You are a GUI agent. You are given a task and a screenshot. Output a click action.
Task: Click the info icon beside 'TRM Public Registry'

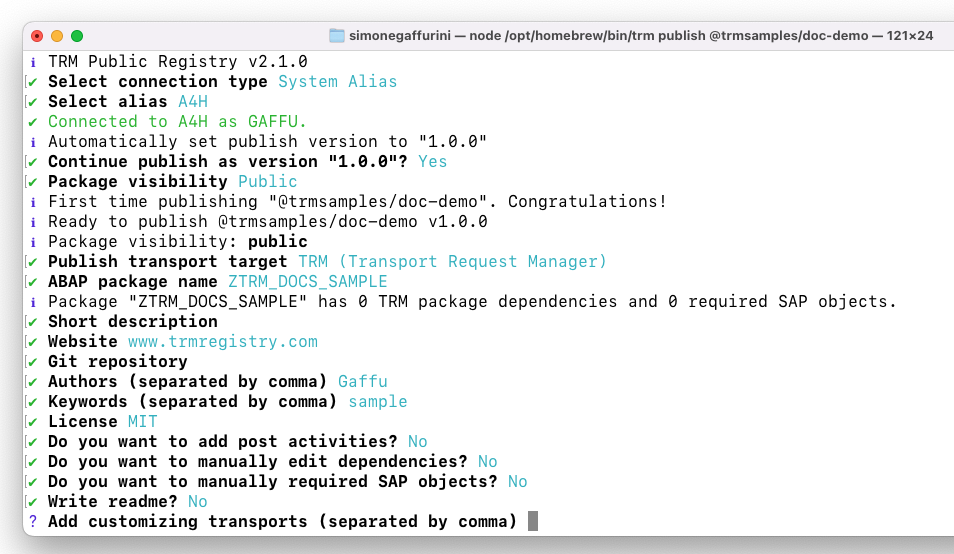pyautogui.click(x=33, y=62)
